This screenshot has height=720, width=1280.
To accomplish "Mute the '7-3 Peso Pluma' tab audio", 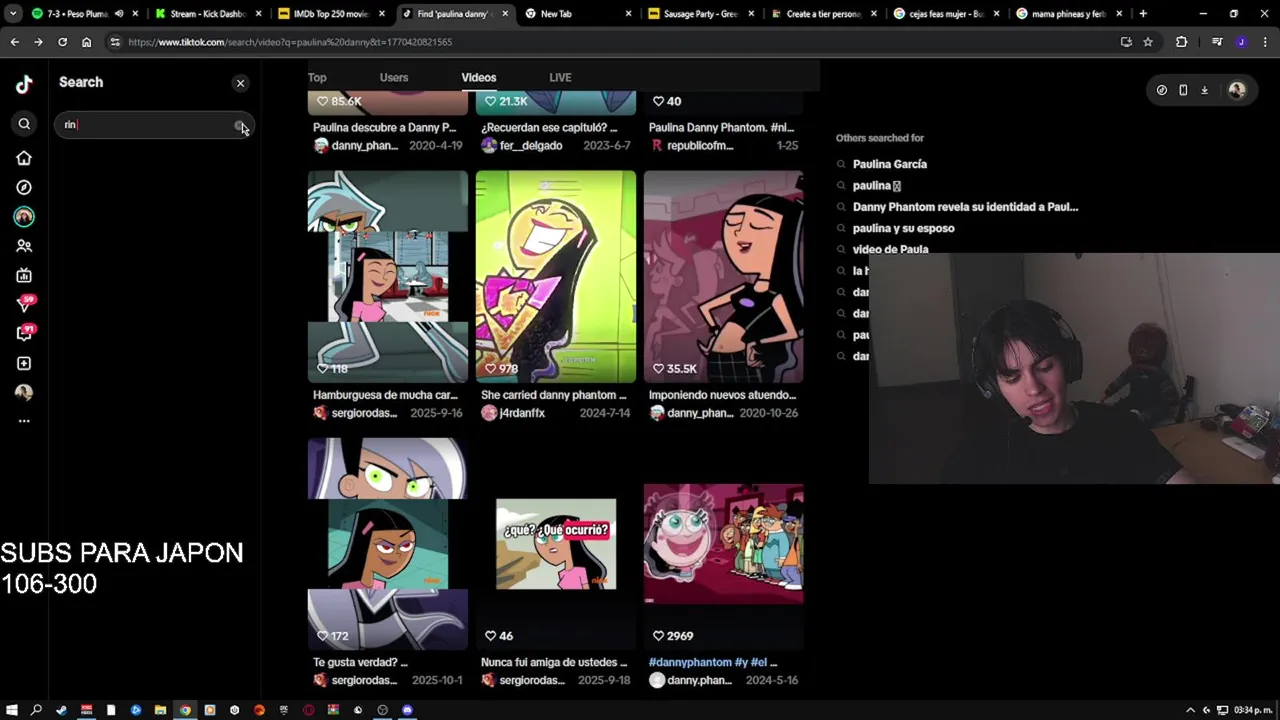I will click(119, 14).
